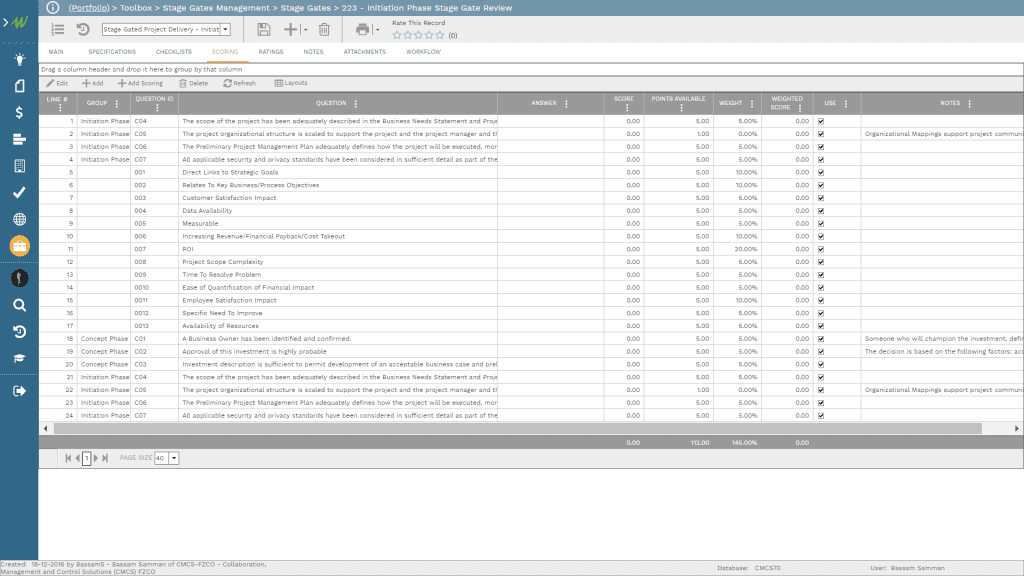This screenshot has height=576, width=1024.
Task: Click the graduation cap icon in sidebar
Action: pyautogui.click(x=19, y=358)
